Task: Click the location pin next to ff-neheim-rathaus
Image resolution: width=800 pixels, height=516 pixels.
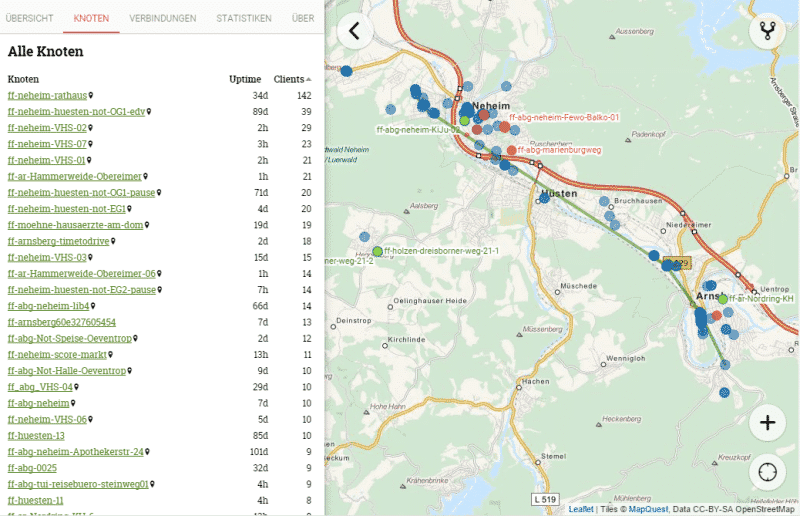Action: 91,95
